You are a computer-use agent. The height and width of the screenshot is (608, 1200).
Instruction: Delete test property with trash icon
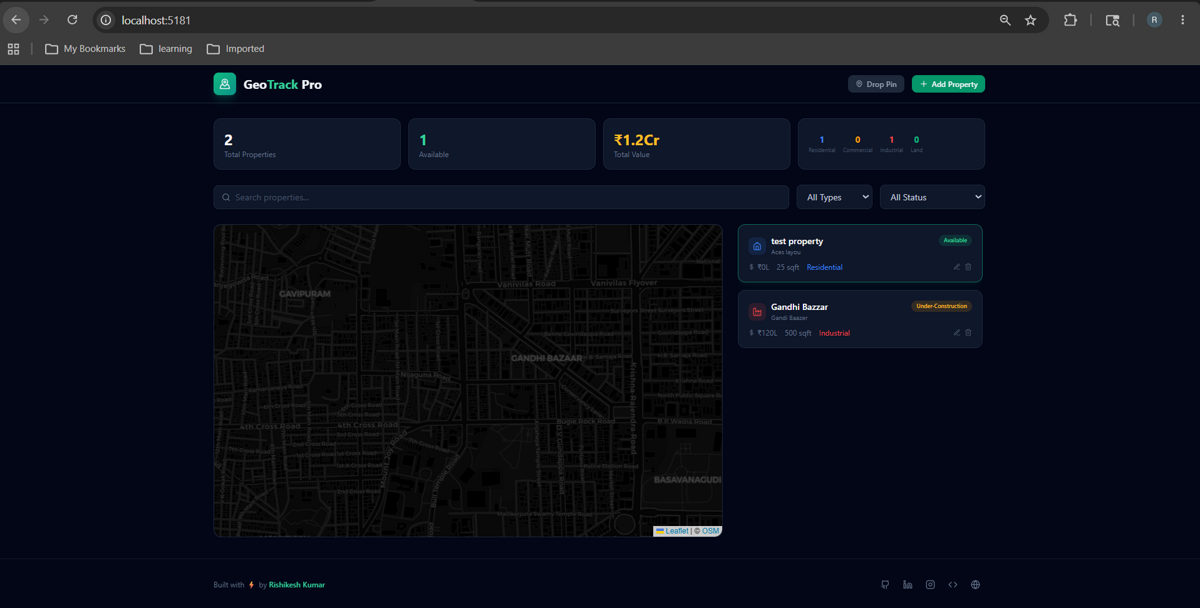click(968, 267)
